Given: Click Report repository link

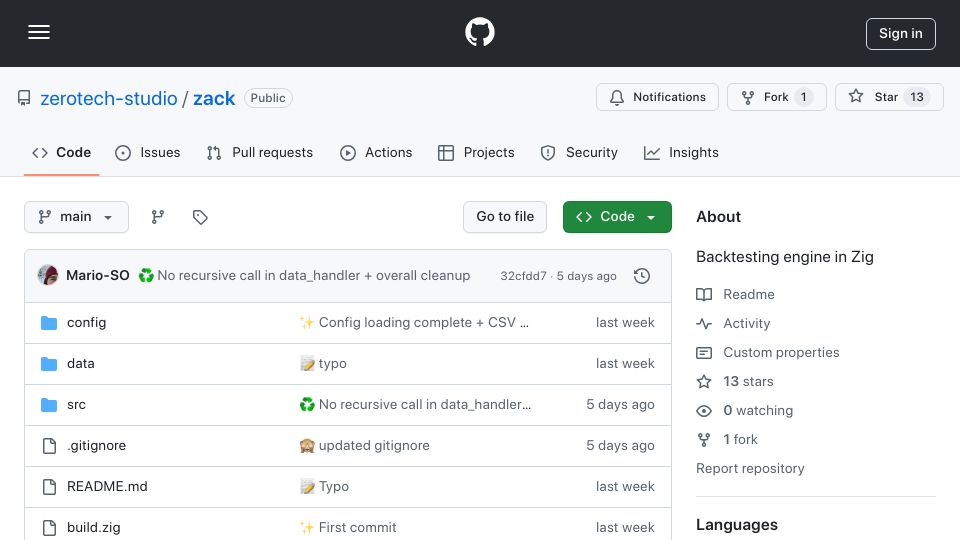Looking at the screenshot, I should (x=750, y=468).
